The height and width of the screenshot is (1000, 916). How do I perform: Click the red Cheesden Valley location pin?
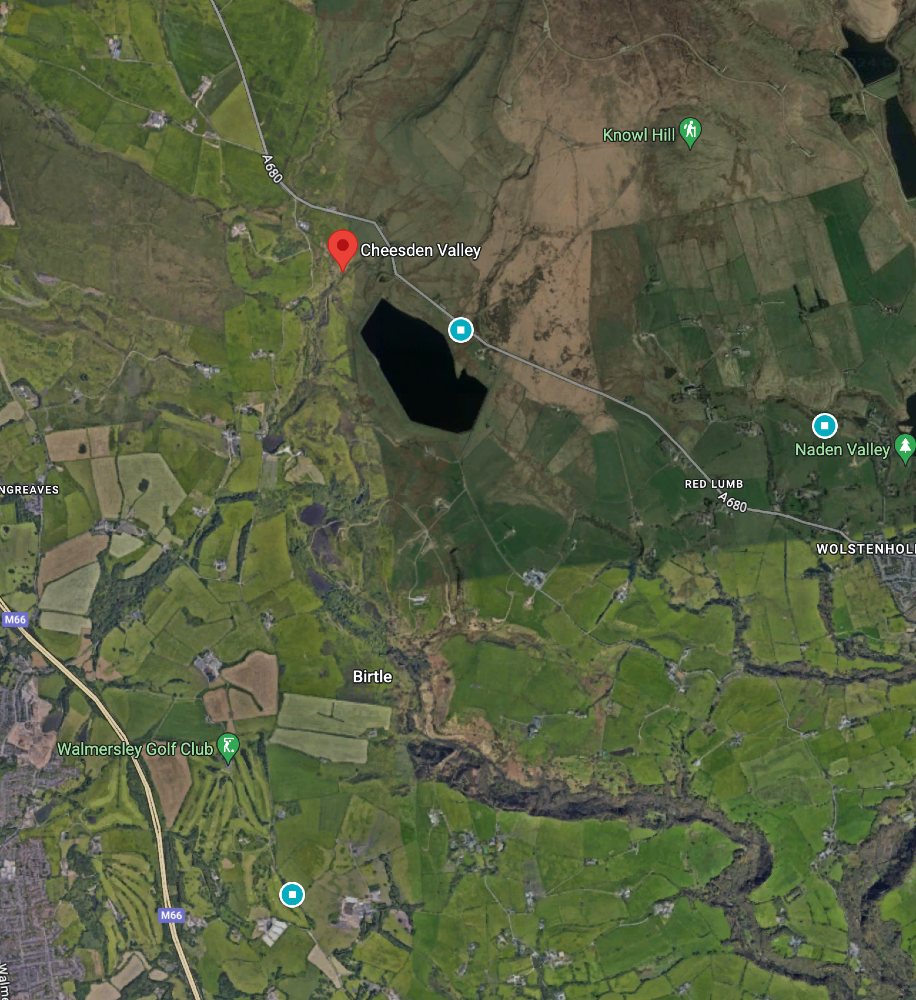[x=343, y=250]
